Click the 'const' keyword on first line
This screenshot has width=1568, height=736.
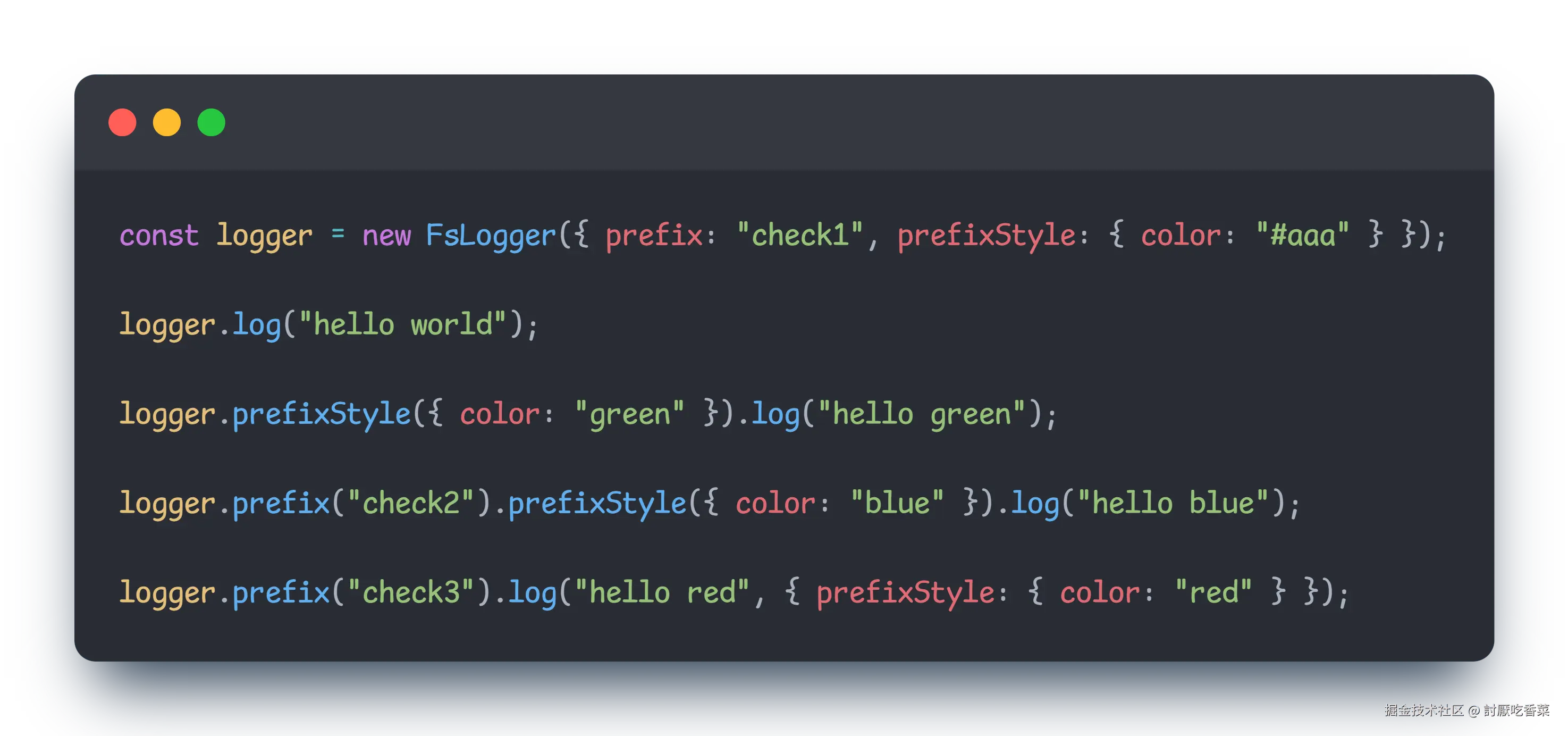pyautogui.click(x=159, y=236)
